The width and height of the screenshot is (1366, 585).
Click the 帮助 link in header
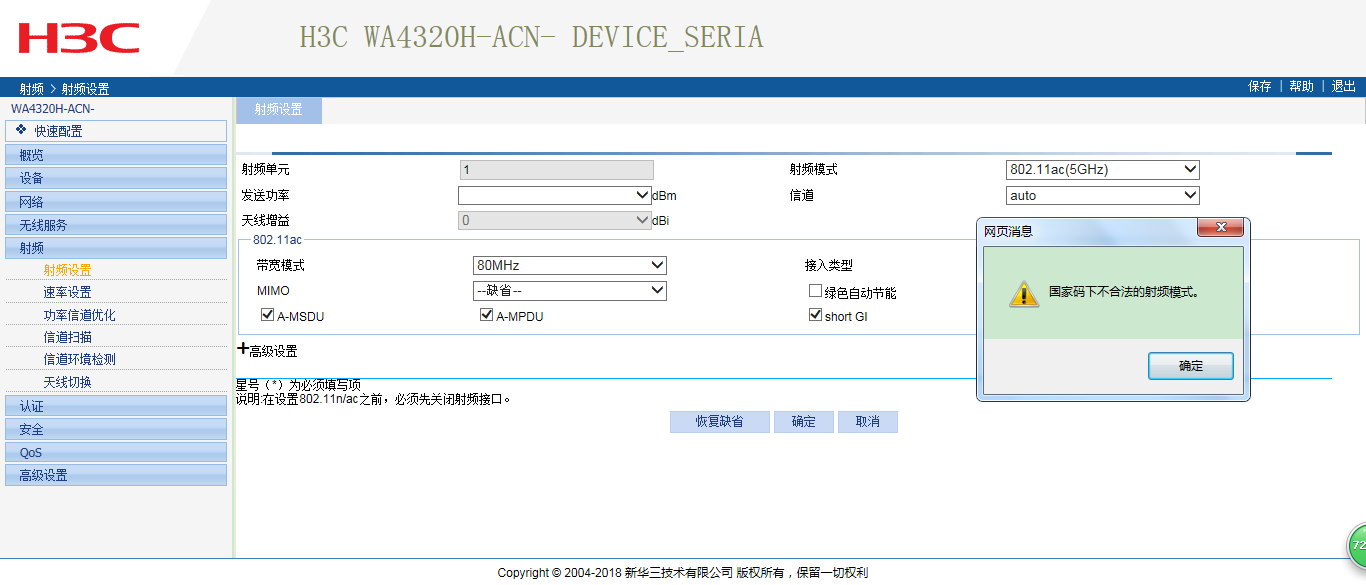pos(1301,87)
